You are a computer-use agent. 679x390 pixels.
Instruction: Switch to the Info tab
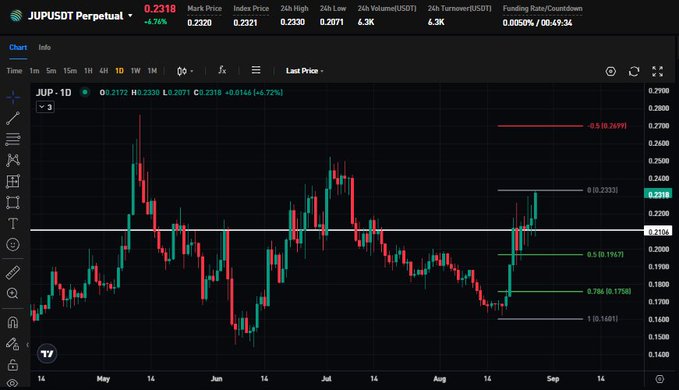pos(44,47)
